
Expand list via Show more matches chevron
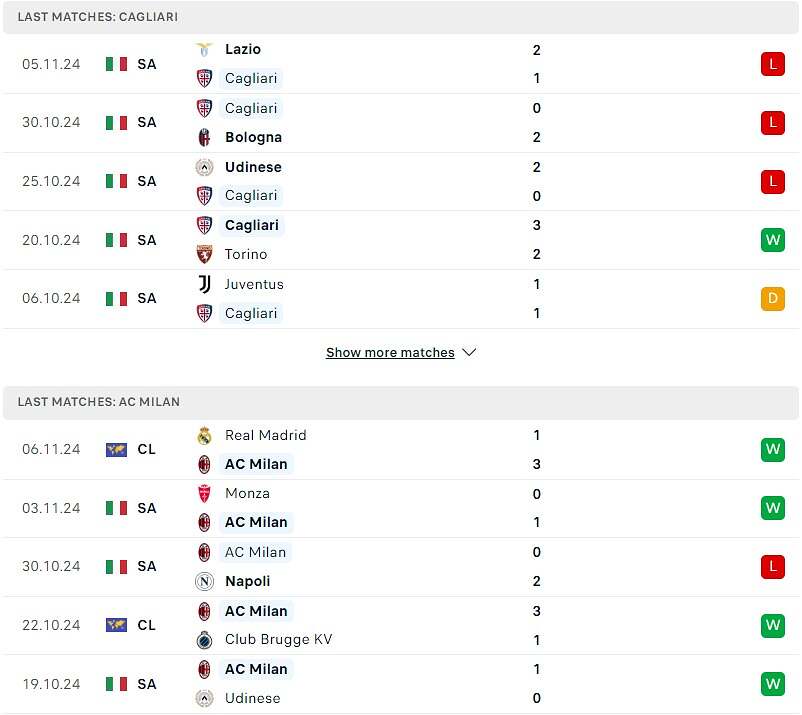(x=469, y=352)
